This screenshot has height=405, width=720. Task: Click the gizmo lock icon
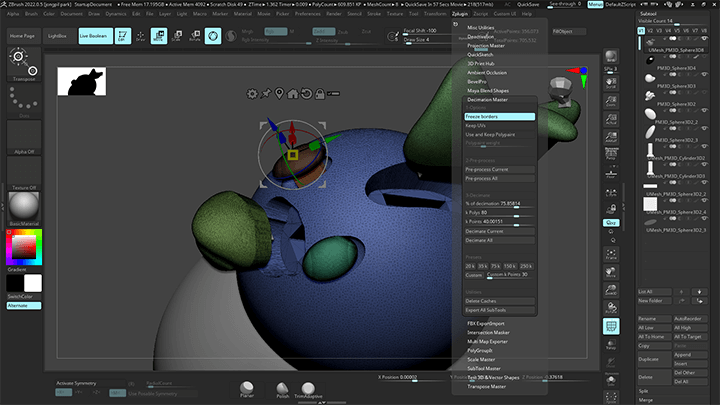[x=320, y=94]
